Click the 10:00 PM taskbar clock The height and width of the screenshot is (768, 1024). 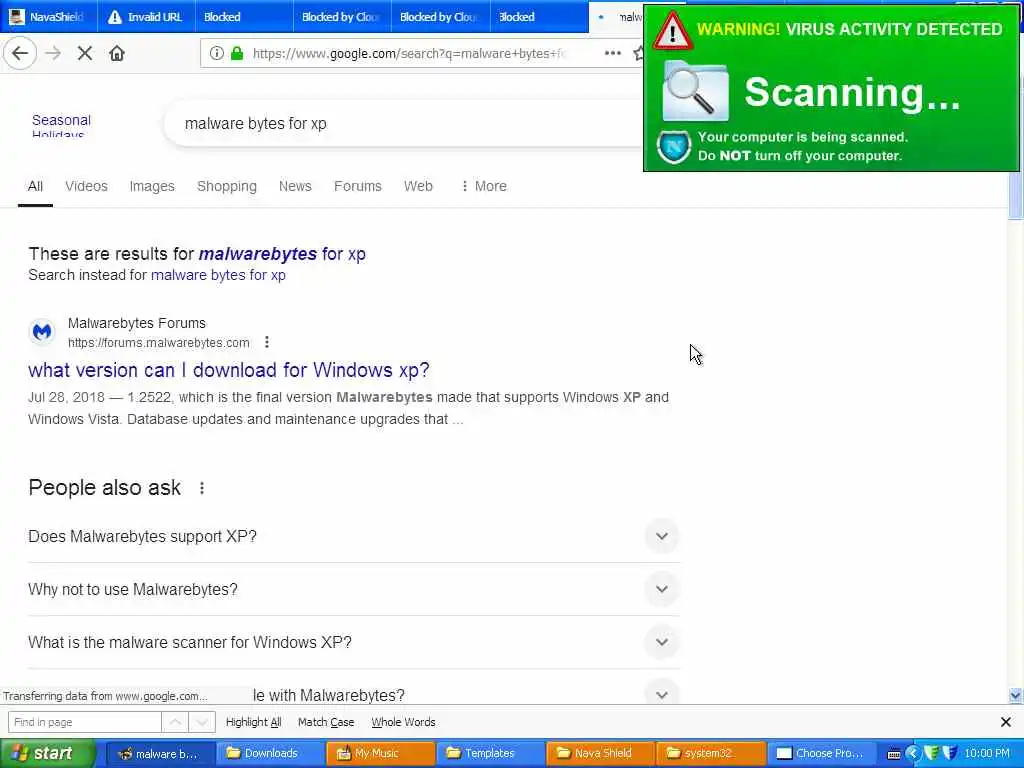click(x=987, y=754)
